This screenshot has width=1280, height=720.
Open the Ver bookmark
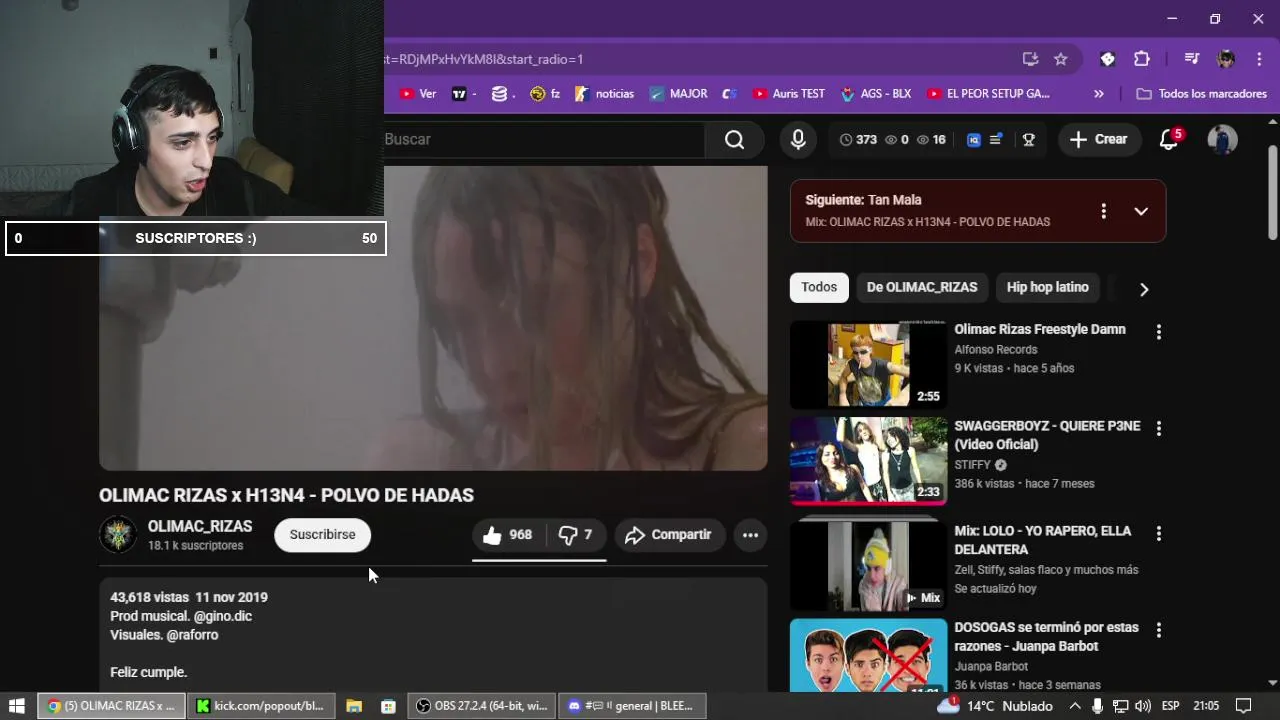418,94
